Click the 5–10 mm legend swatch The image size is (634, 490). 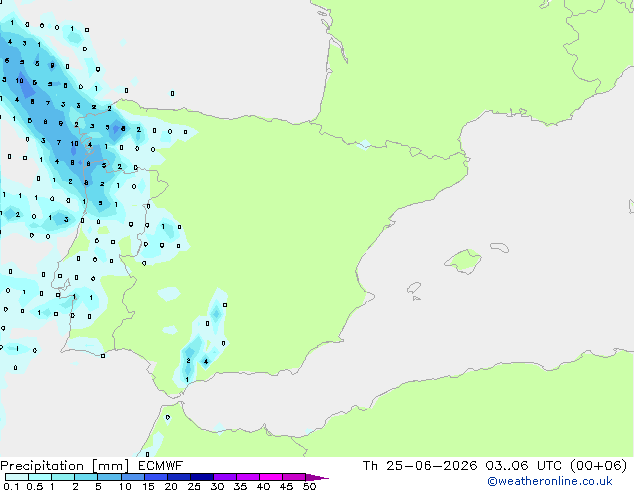coord(109,477)
